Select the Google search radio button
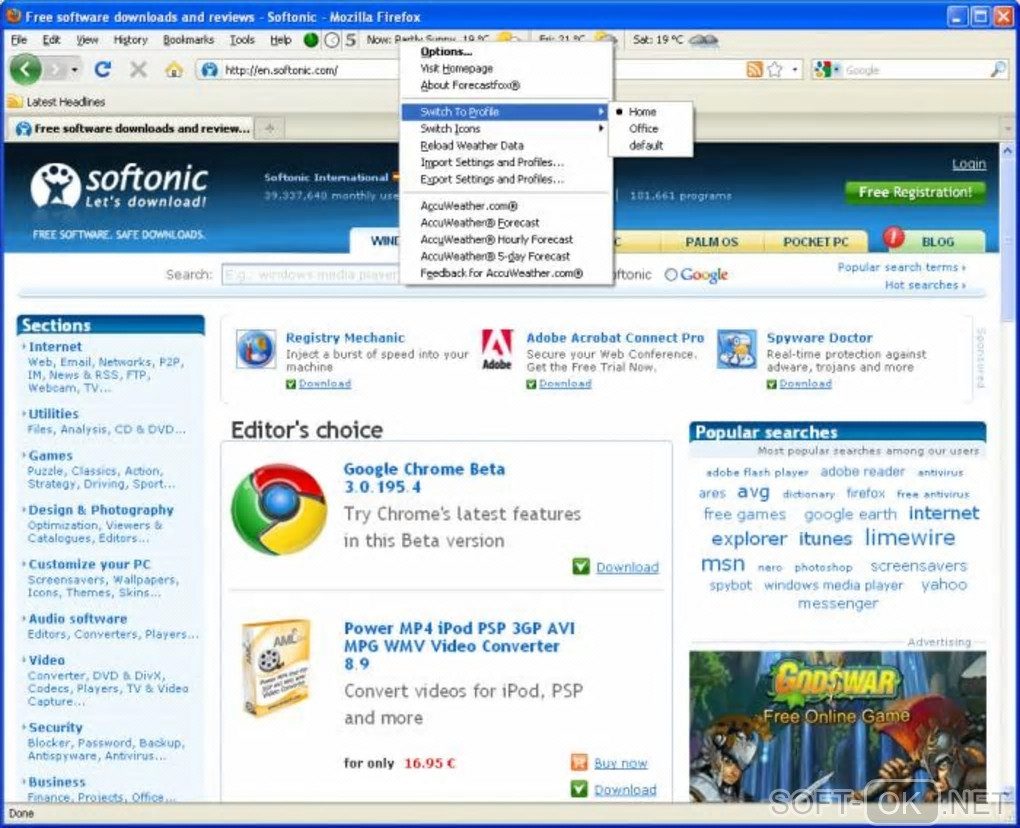 [x=671, y=274]
